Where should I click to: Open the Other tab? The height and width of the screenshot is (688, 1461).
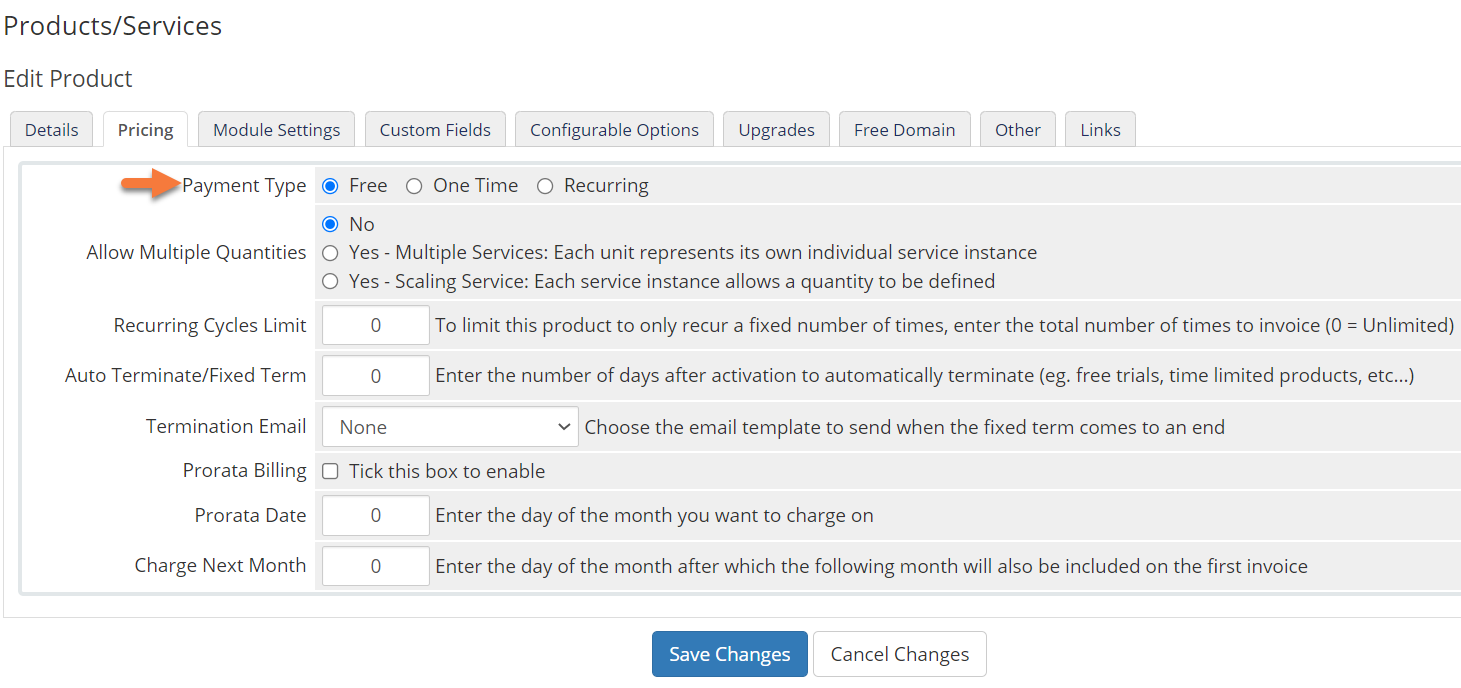(x=1017, y=130)
